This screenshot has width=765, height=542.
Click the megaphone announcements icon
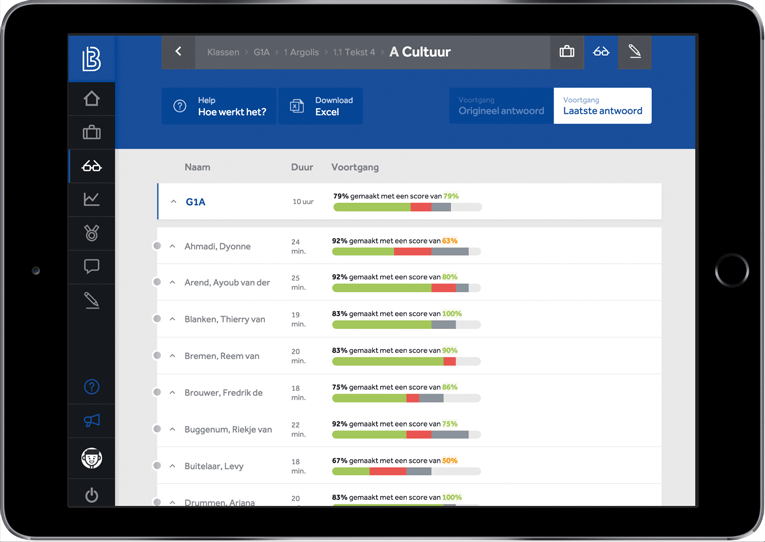coord(91,421)
